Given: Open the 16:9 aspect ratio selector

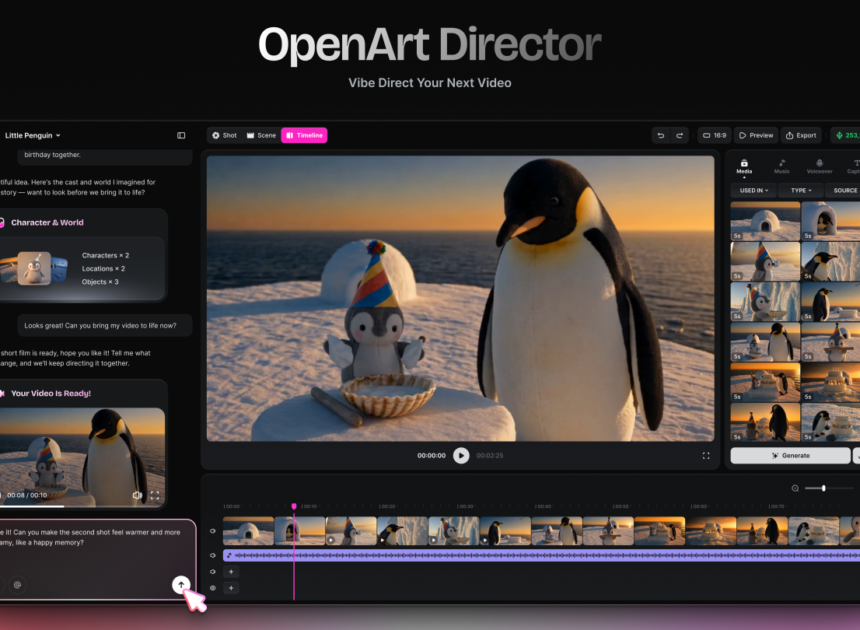Looking at the screenshot, I should [x=714, y=135].
